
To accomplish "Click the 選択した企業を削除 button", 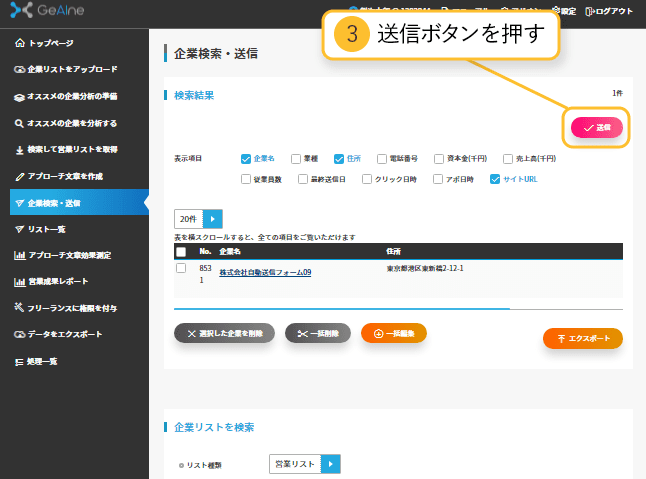I will 225,333.
